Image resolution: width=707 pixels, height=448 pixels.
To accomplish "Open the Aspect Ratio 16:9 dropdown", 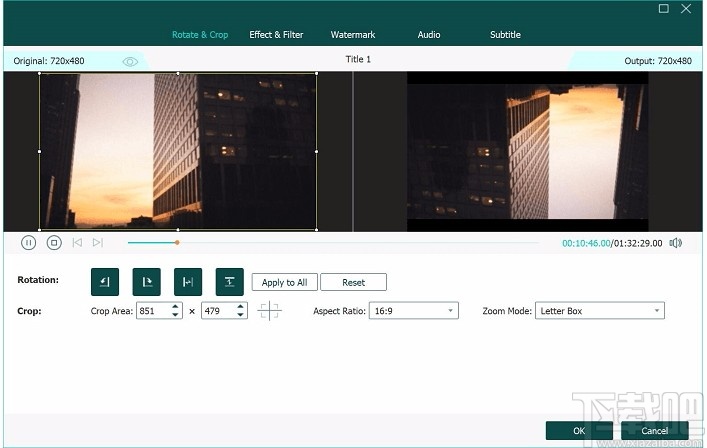I will (413, 311).
